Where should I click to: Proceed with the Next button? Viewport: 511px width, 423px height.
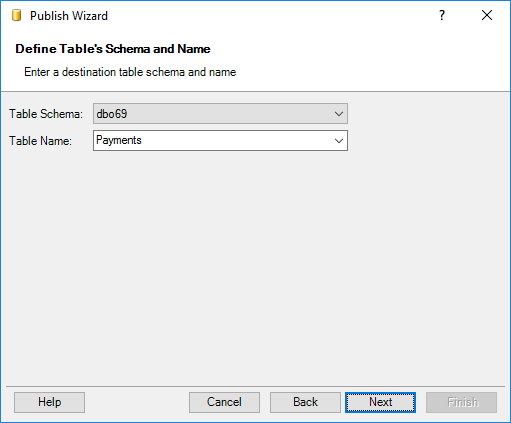coord(380,402)
